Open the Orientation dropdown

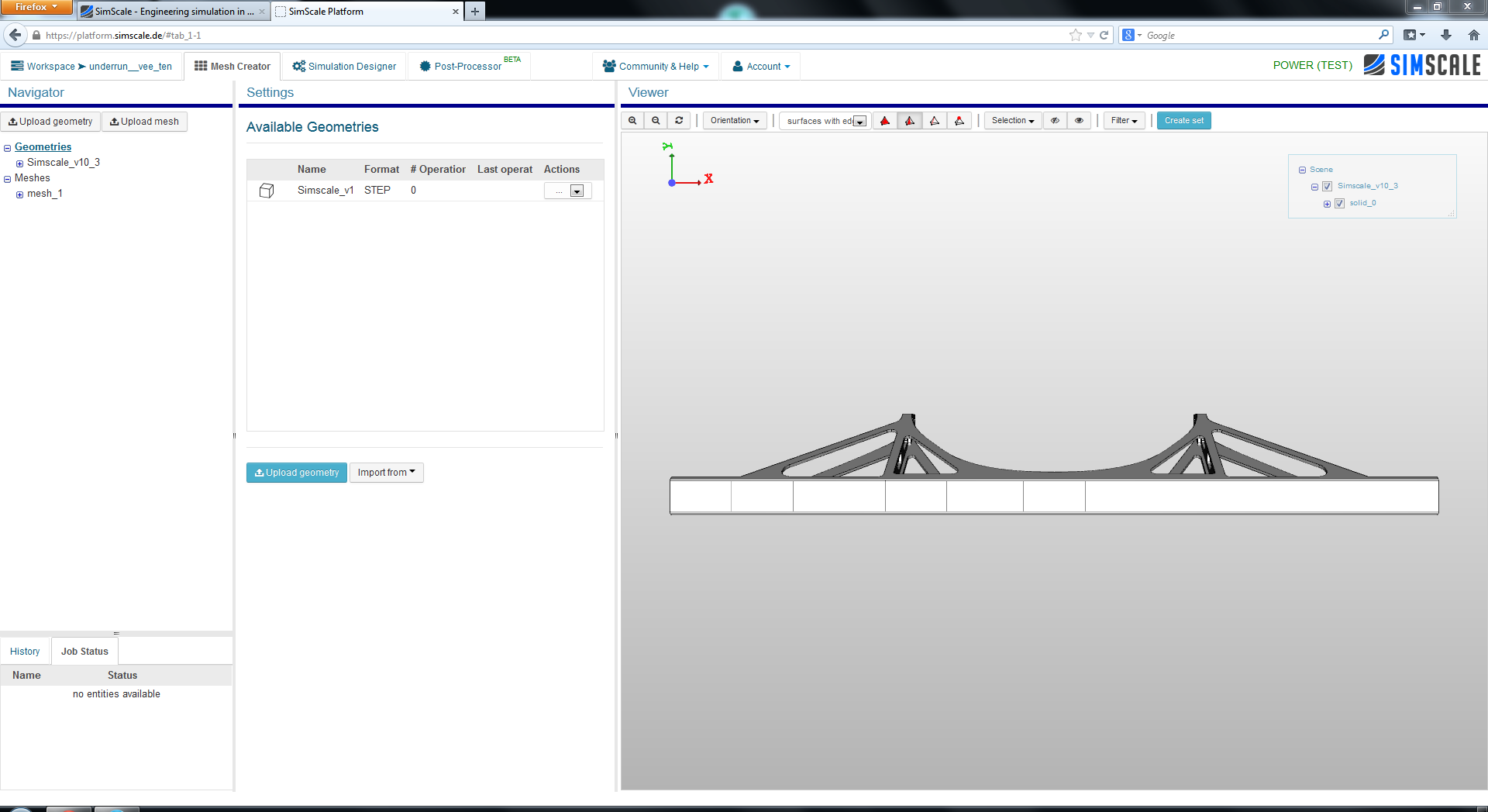pos(735,121)
